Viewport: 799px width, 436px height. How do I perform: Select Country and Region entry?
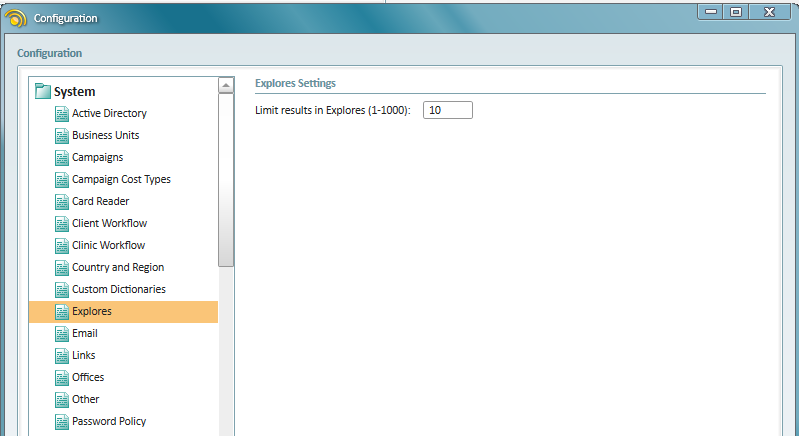(118, 267)
